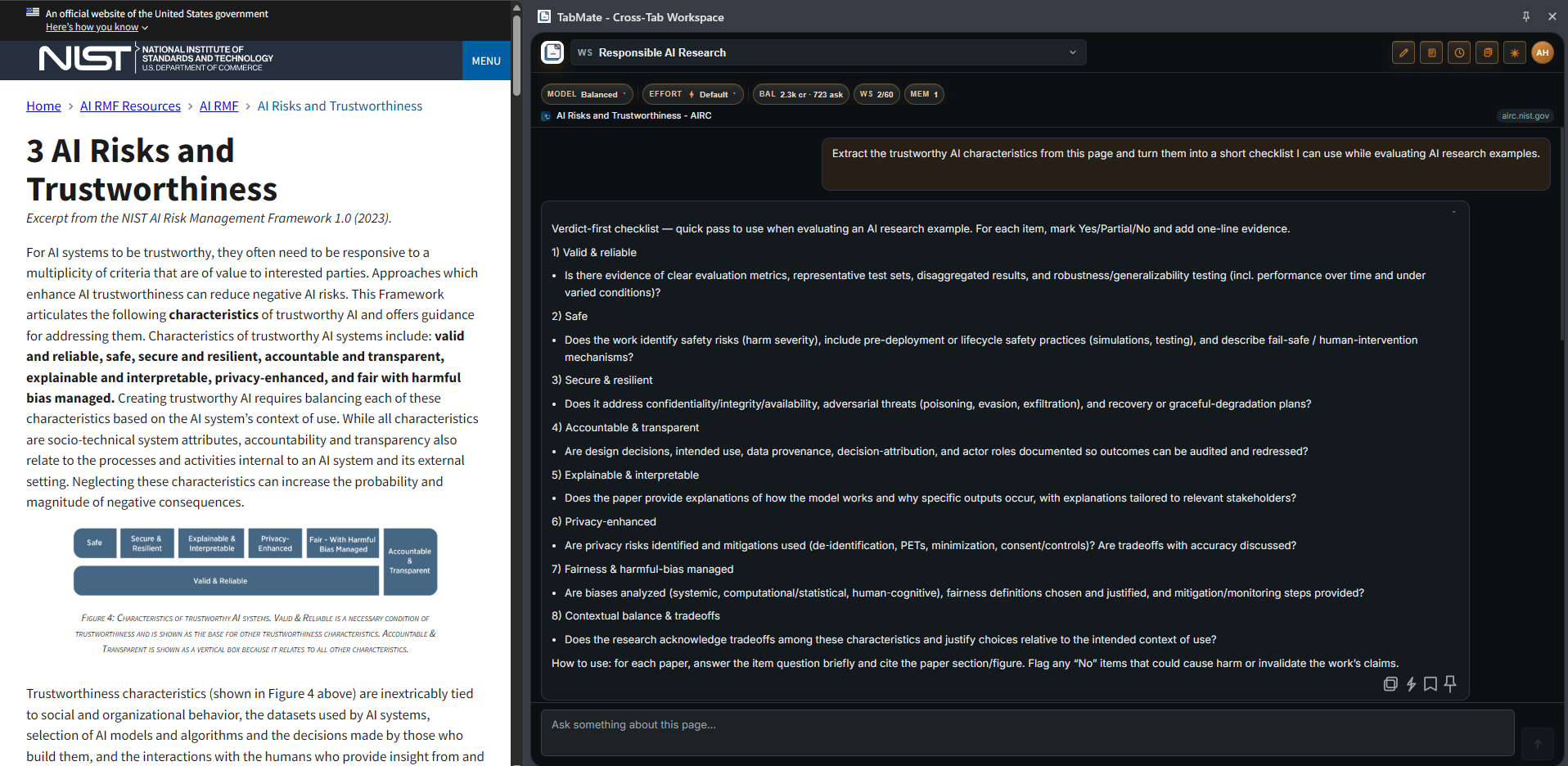Screen dimensions: 1568x766
Task: Open history via the clock icon
Action: coord(1459,53)
